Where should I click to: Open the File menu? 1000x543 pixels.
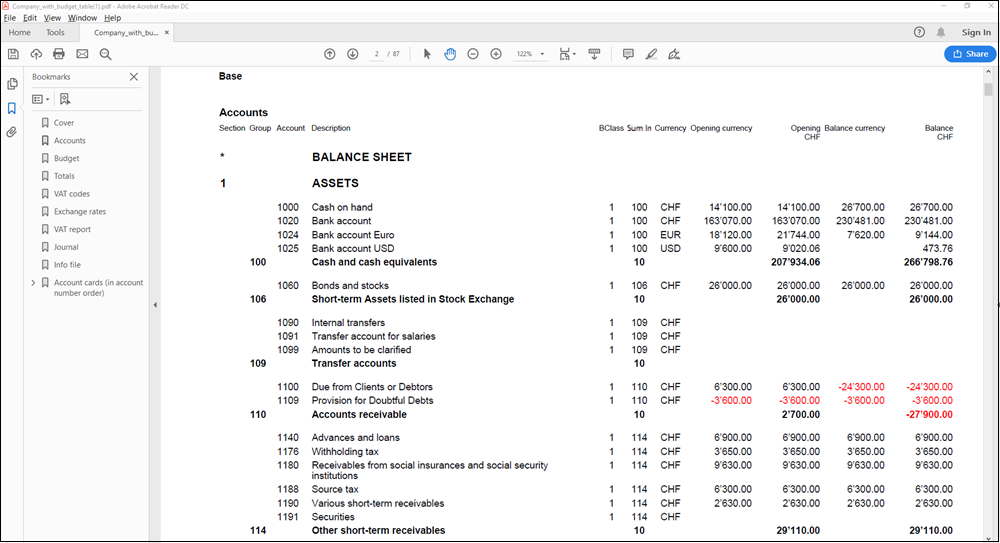pyautogui.click(x=10, y=18)
